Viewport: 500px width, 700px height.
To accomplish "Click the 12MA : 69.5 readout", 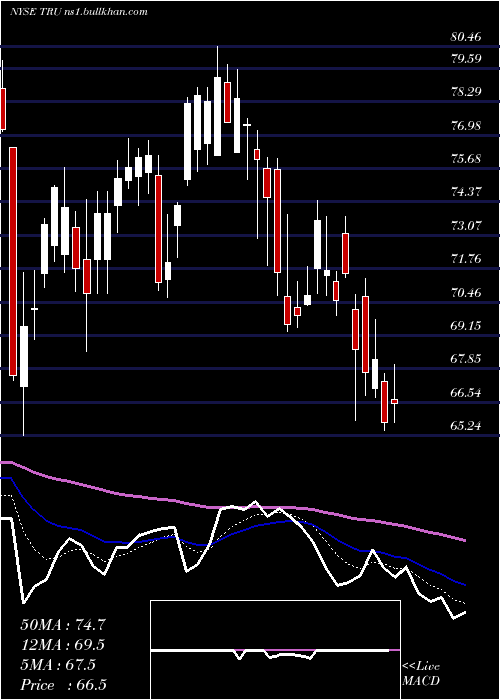I will (63, 645).
